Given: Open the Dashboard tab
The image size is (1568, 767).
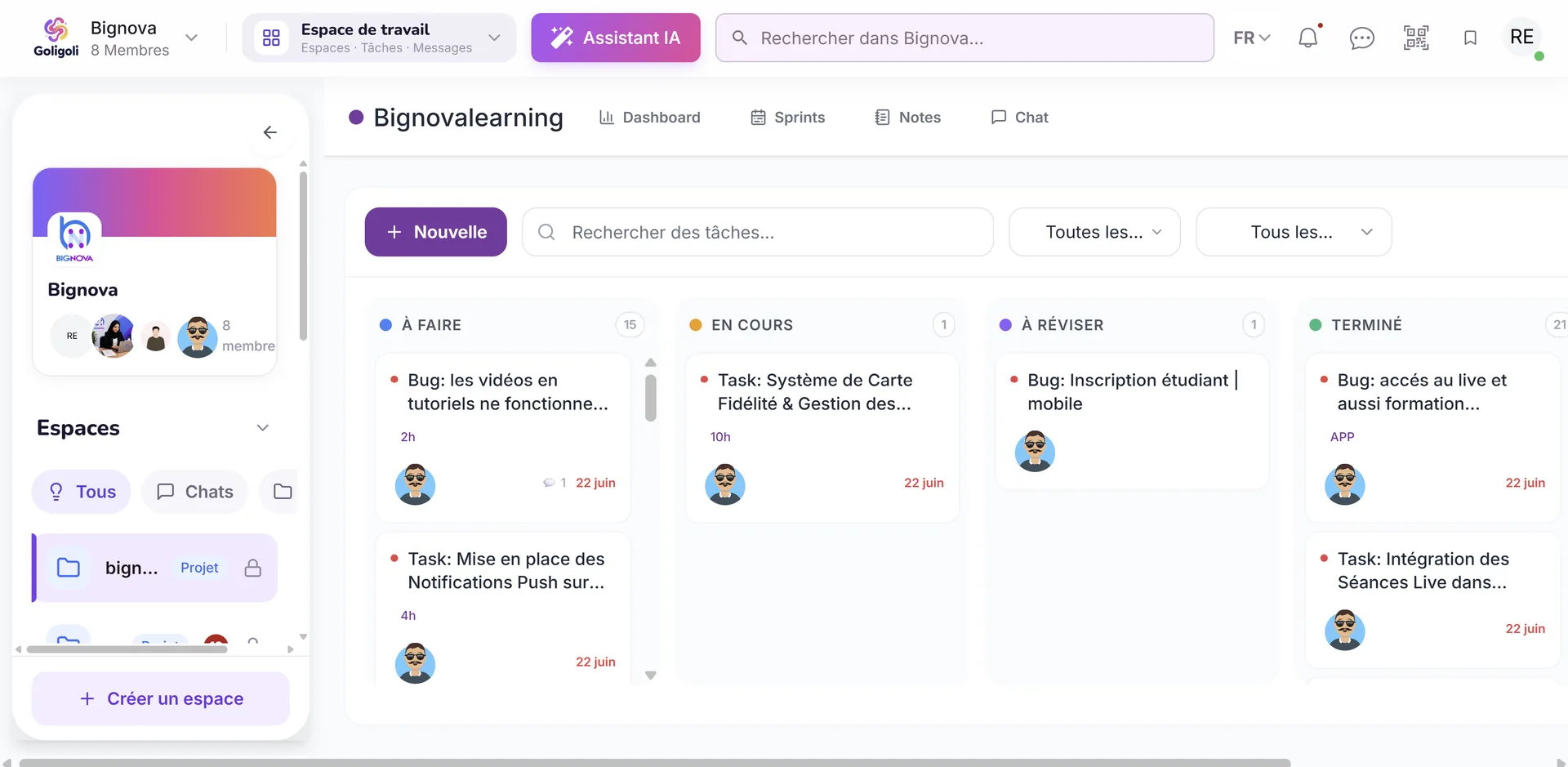Looking at the screenshot, I should coord(650,118).
